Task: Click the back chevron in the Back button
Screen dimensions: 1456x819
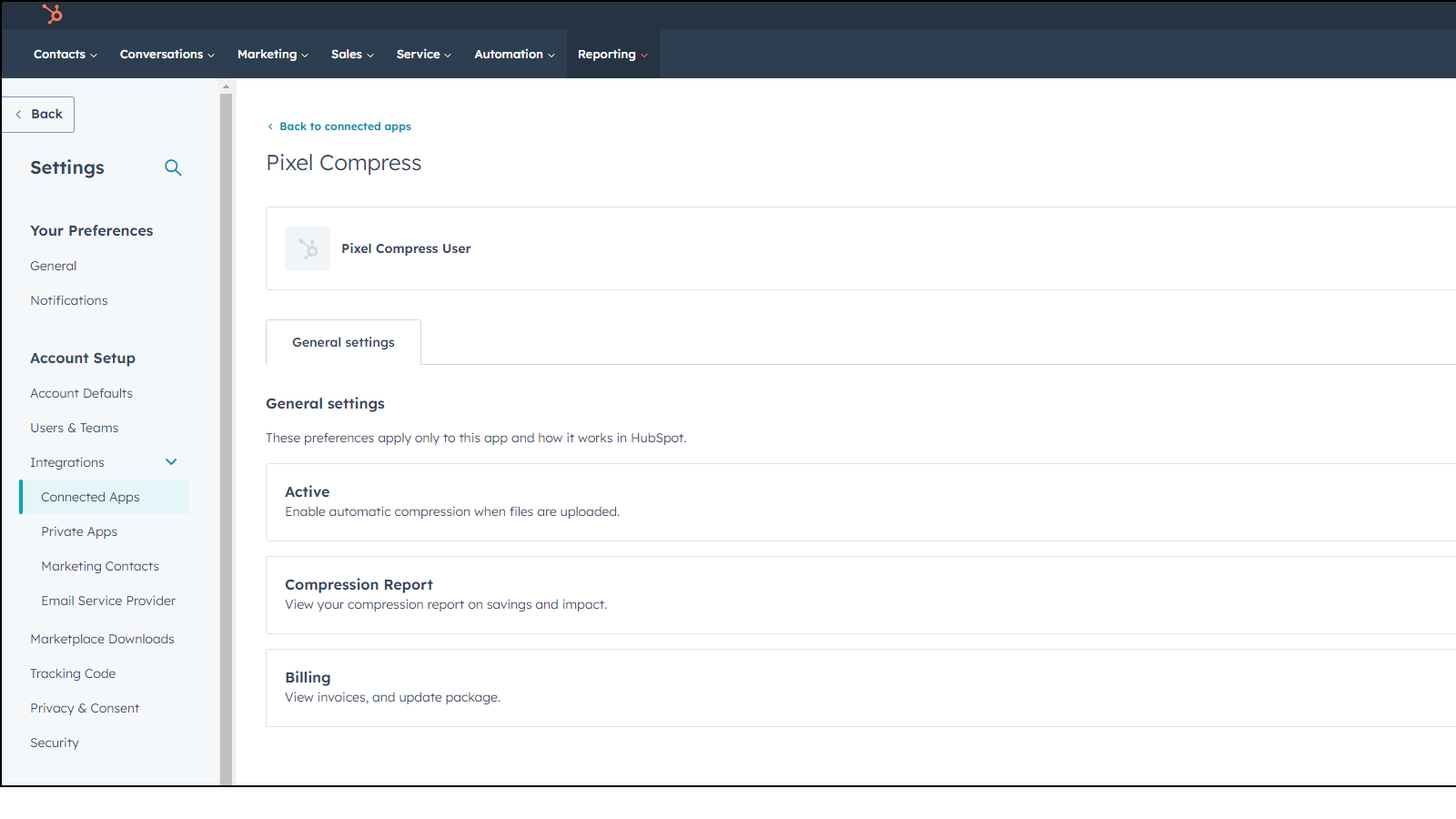Action: (18, 114)
